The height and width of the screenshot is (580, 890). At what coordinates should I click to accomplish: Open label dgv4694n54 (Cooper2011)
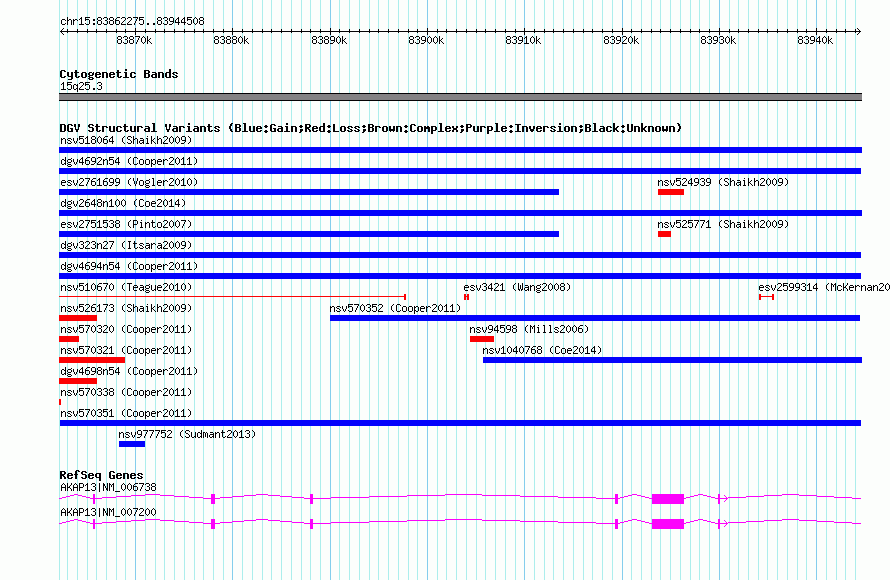pos(129,266)
